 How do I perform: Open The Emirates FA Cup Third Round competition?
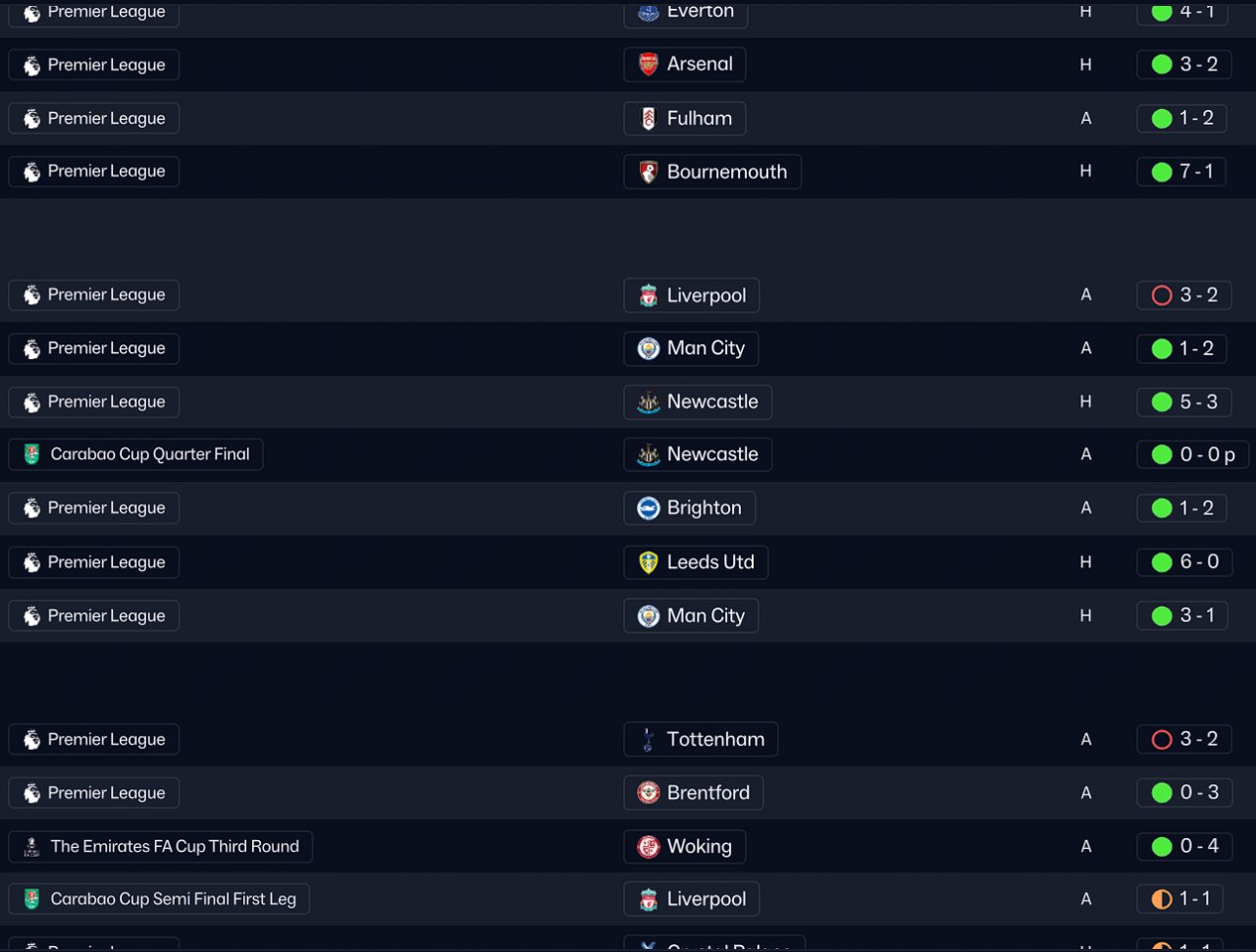tap(161, 847)
